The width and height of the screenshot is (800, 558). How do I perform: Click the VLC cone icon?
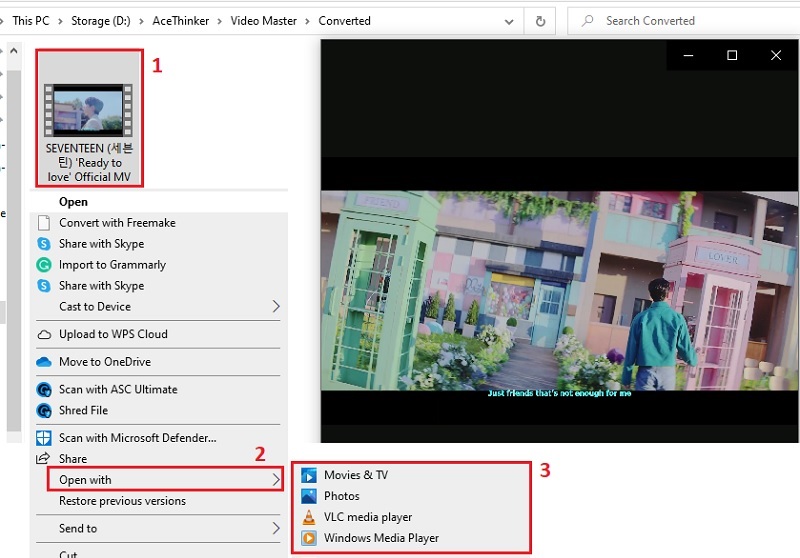coord(309,517)
